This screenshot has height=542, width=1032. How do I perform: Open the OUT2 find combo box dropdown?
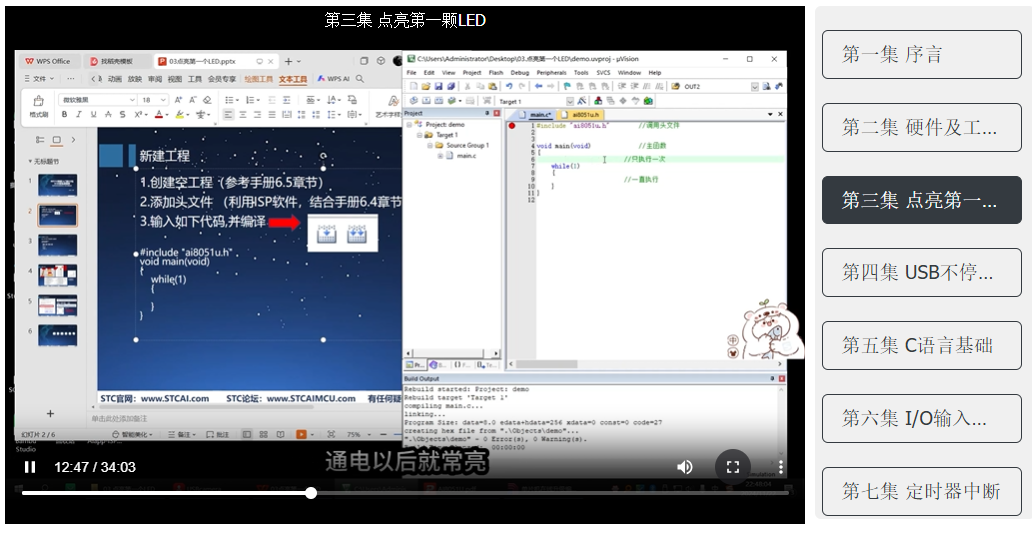coord(754,86)
